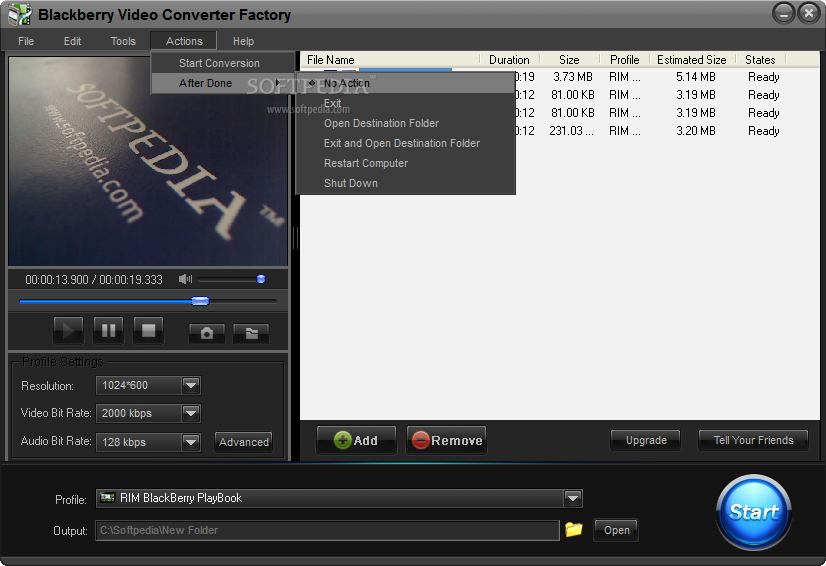
Task: Pause the video preview
Action: [109, 330]
